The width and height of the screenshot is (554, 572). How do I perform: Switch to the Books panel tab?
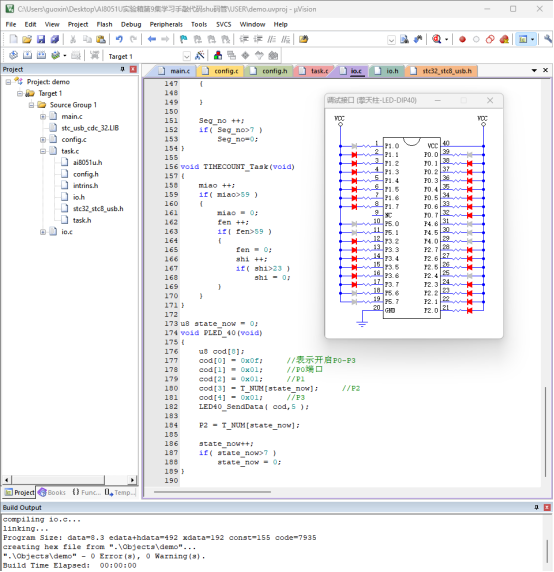click(52, 492)
